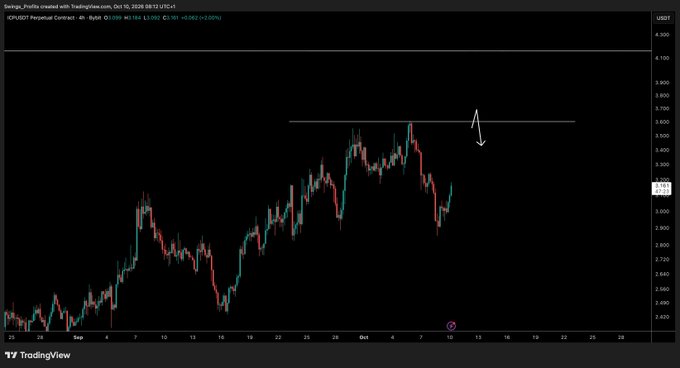Viewport: 680px width, 368px height.
Task: Click the 3.300 price axis label
Action: tap(662, 165)
